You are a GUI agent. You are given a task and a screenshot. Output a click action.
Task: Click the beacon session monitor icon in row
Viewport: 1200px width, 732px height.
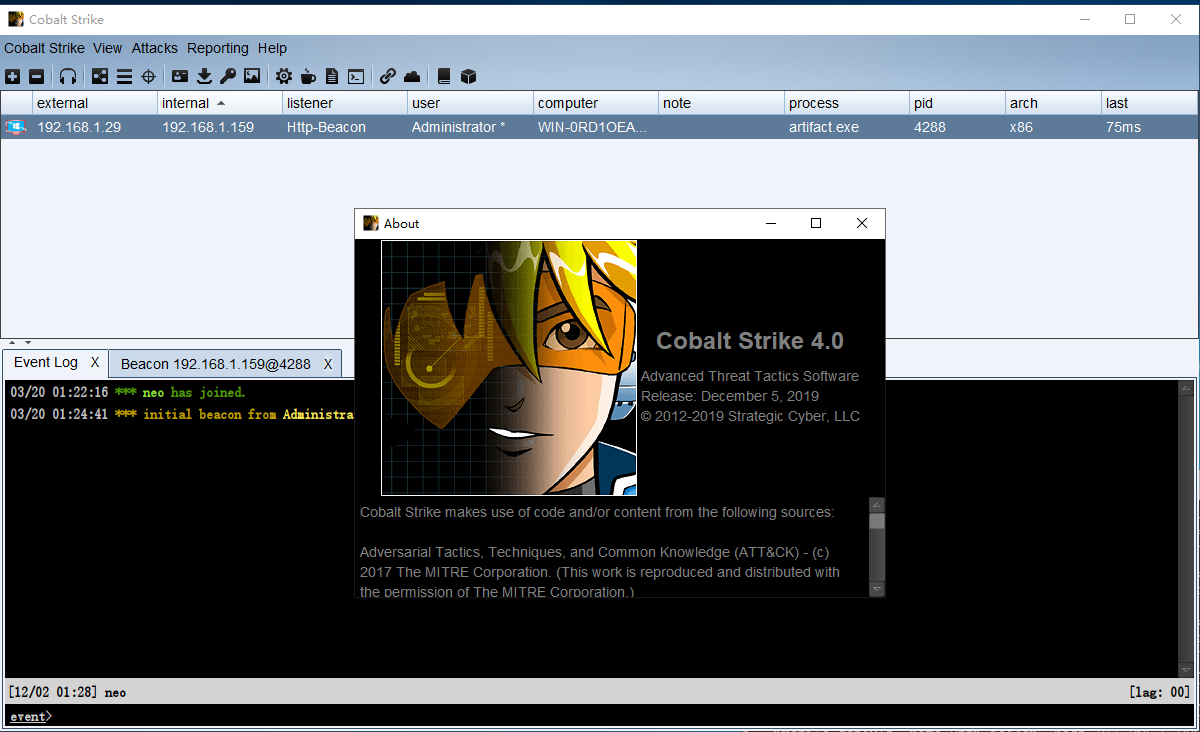coord(15,127)
